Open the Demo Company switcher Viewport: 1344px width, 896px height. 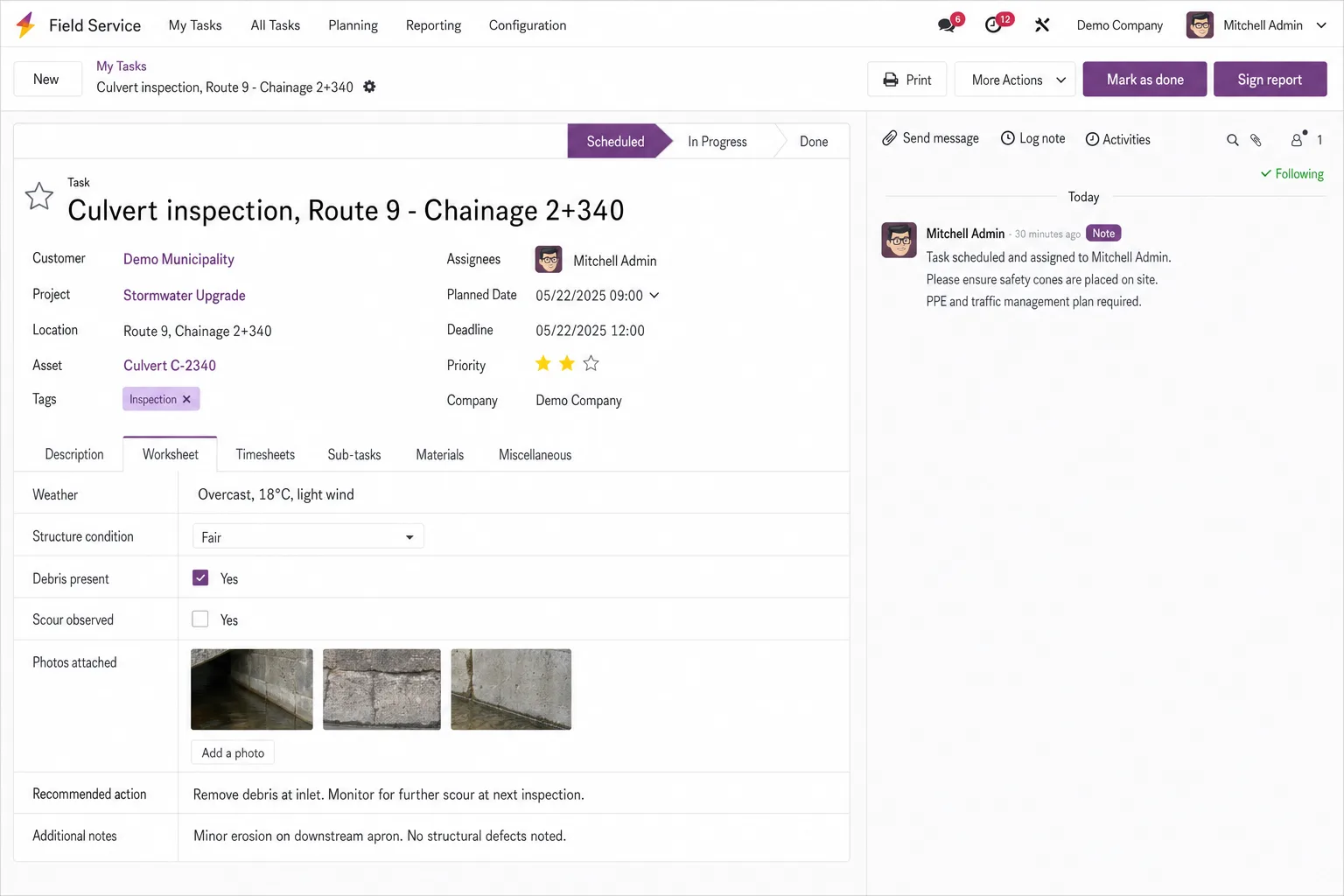click(x=1119, y=25)
